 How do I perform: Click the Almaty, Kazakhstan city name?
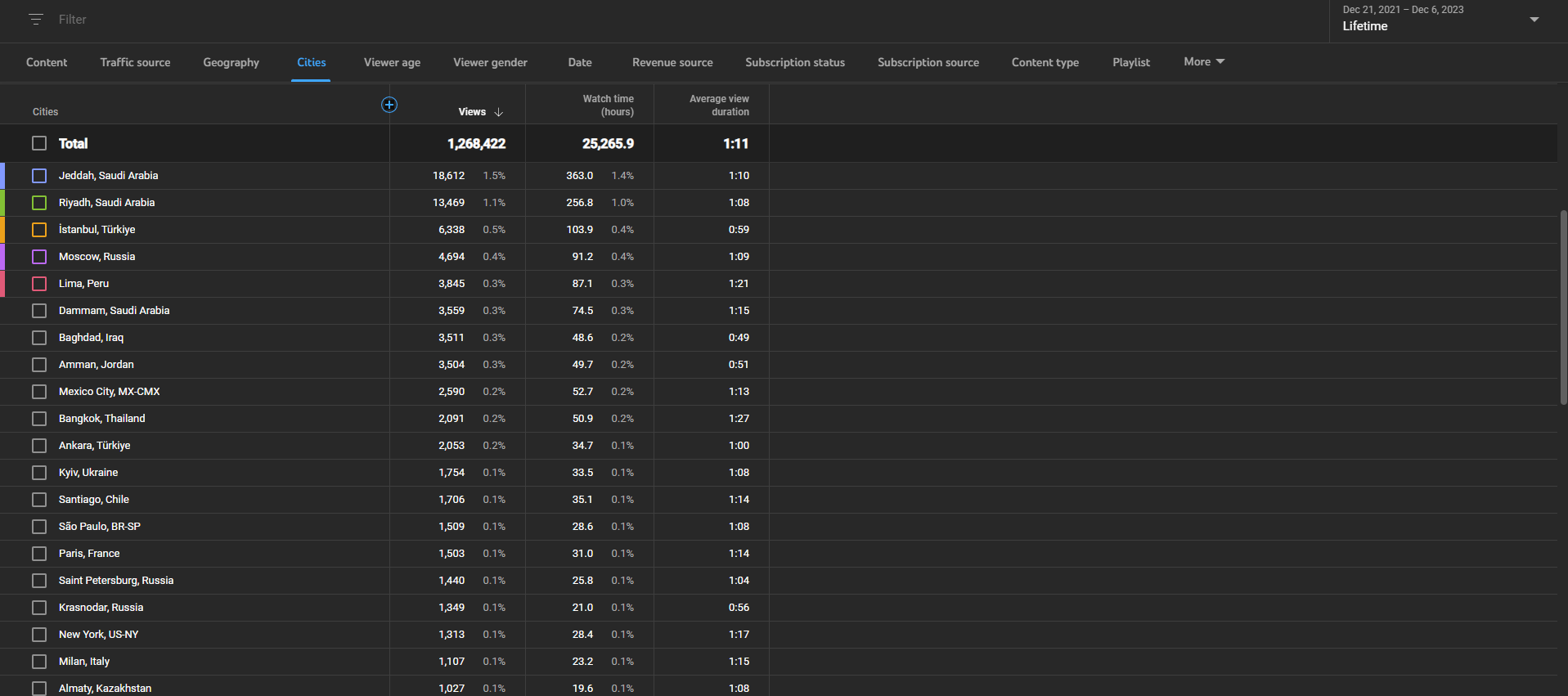click(106, 689)
